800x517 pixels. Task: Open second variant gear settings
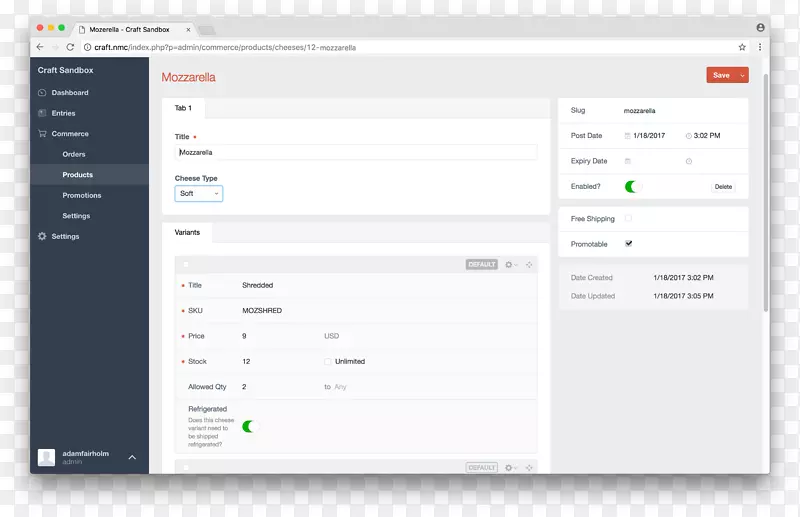(511, 467)
